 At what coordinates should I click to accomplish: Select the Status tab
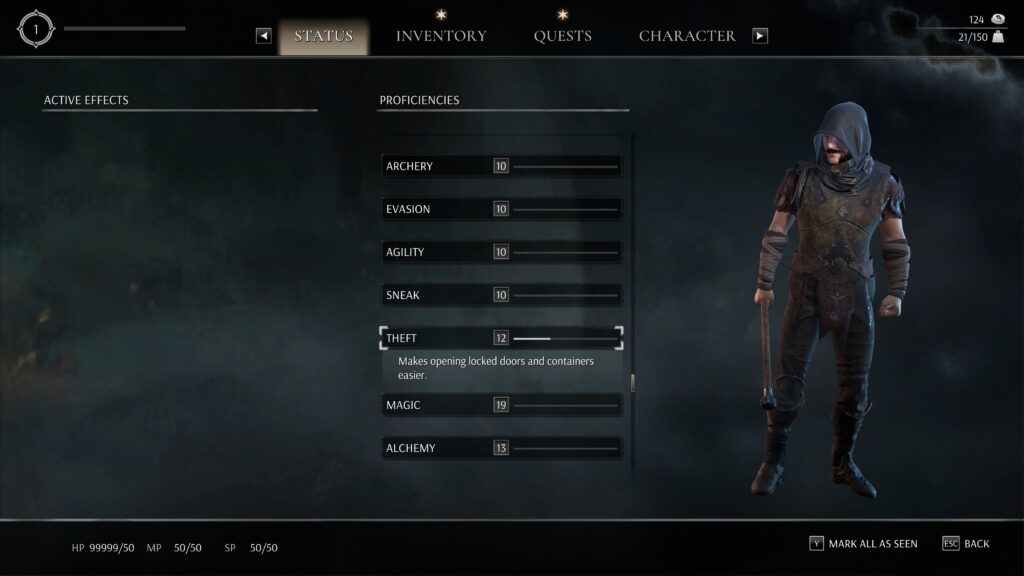[324, 37]
